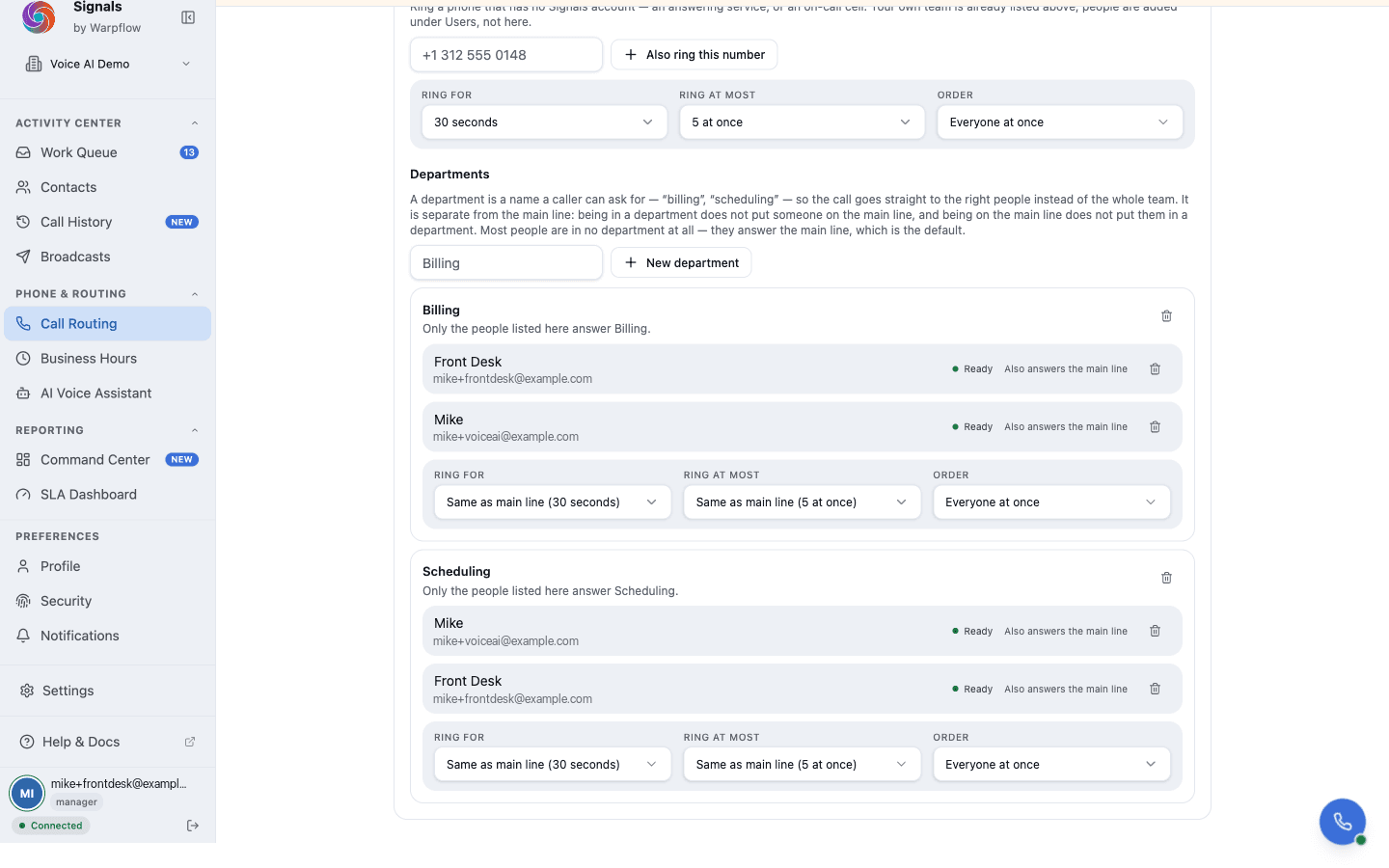1389x868 pixels.
Task: Open main line Ring For 30 seconds dropdown
Action: 544,122
